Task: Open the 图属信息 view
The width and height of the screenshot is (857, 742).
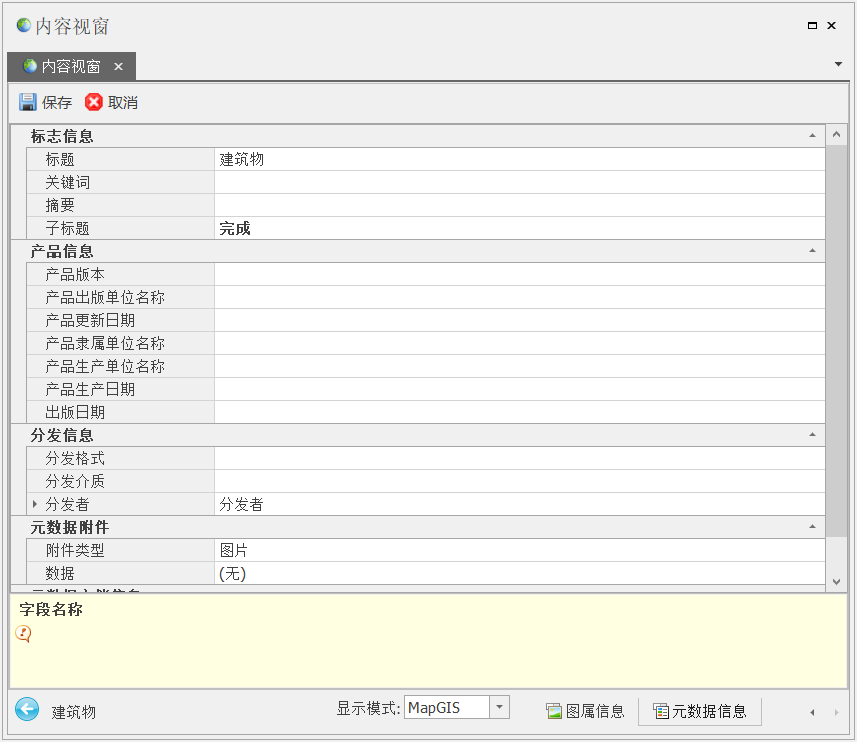Action: (586, 711)
